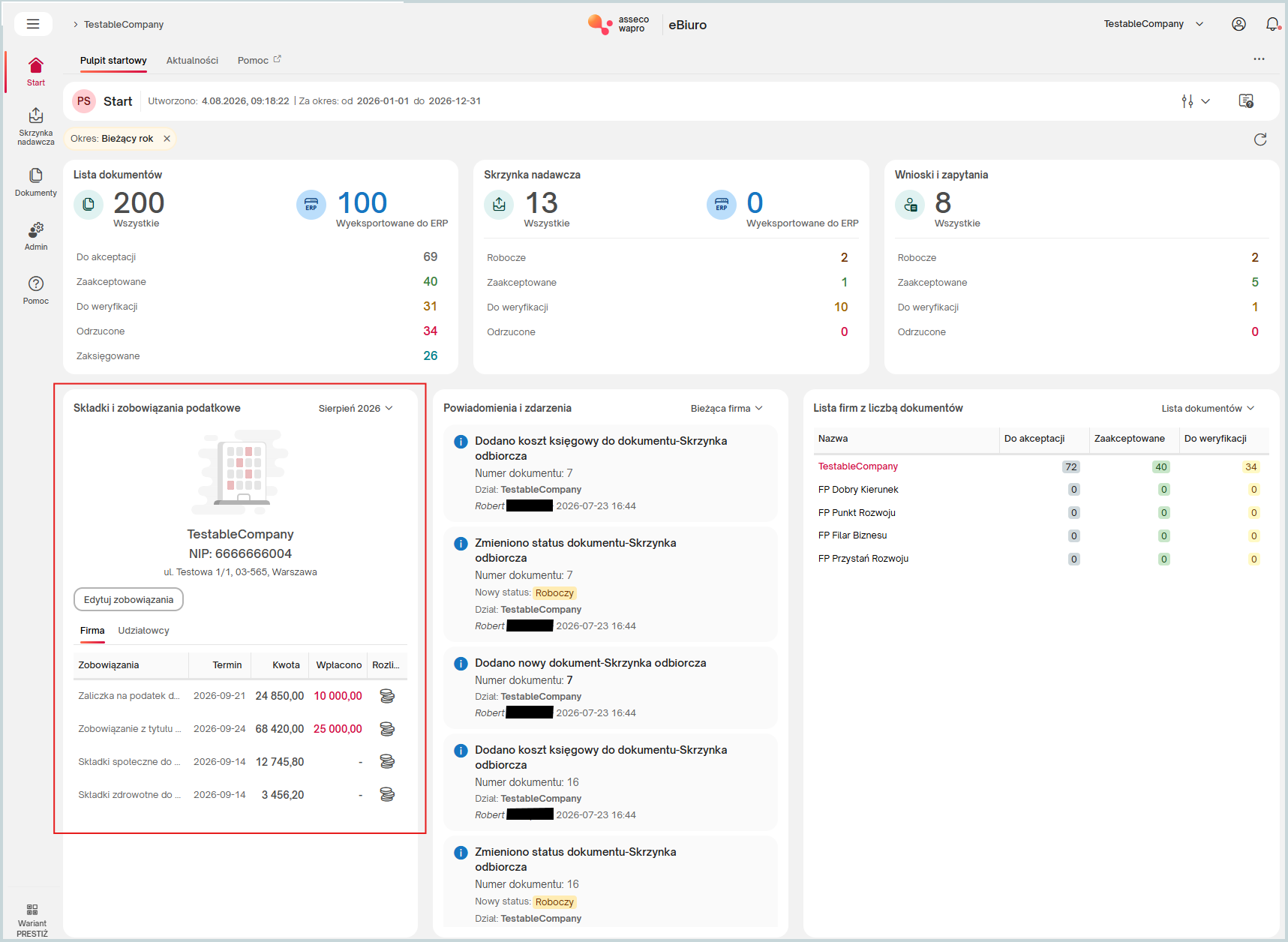Click the Lista dokumentów Wszystkie icon
The image size is (1288, 942).
(89, 205)
